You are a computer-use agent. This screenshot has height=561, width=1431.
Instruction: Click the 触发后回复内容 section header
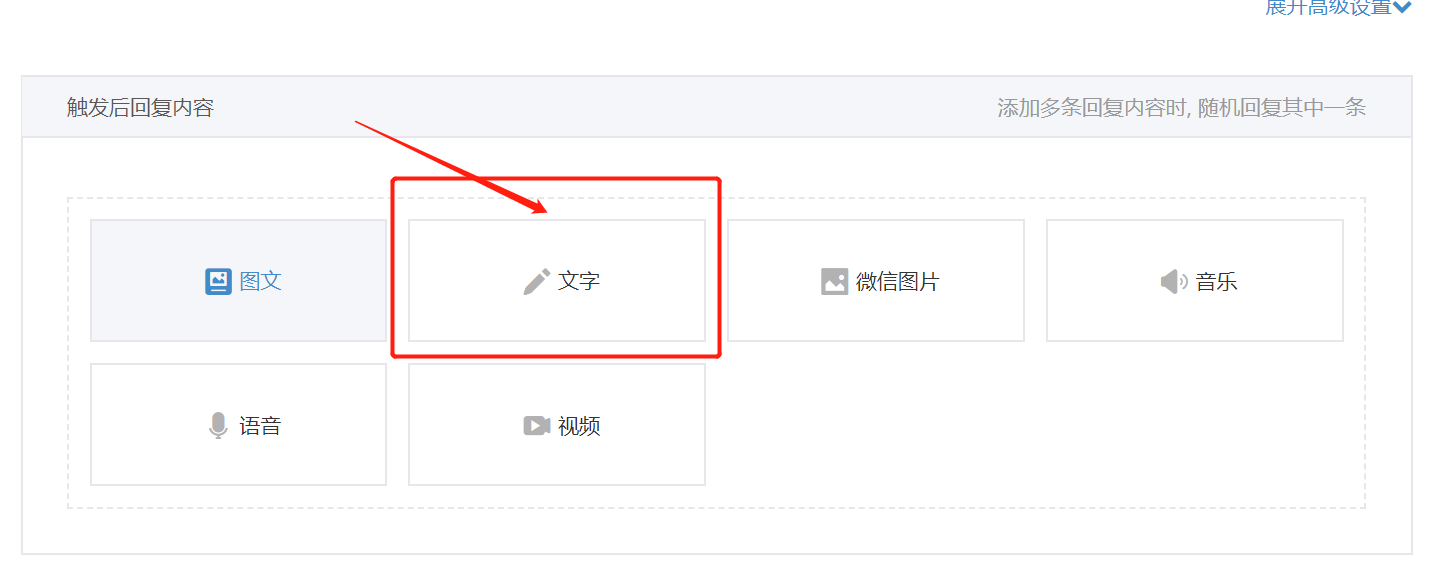click(x=140, y=107)
